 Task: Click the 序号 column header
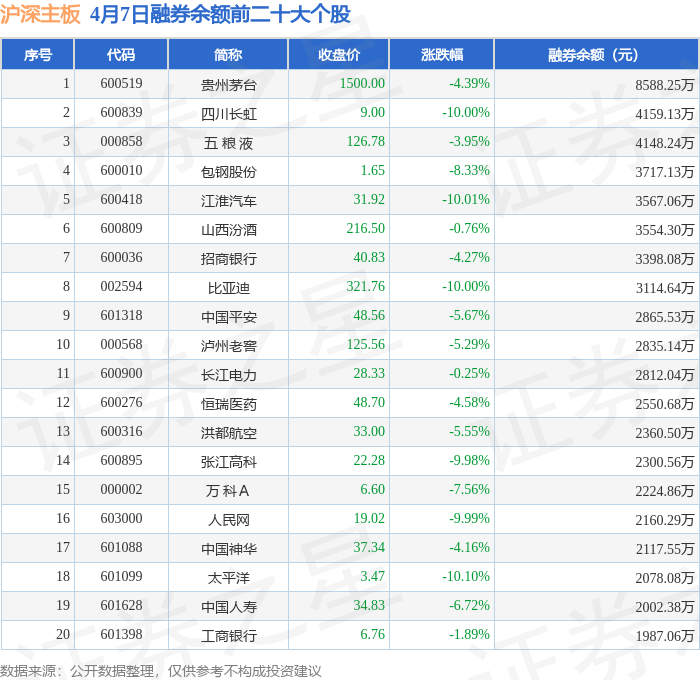(x=38, y=54)
